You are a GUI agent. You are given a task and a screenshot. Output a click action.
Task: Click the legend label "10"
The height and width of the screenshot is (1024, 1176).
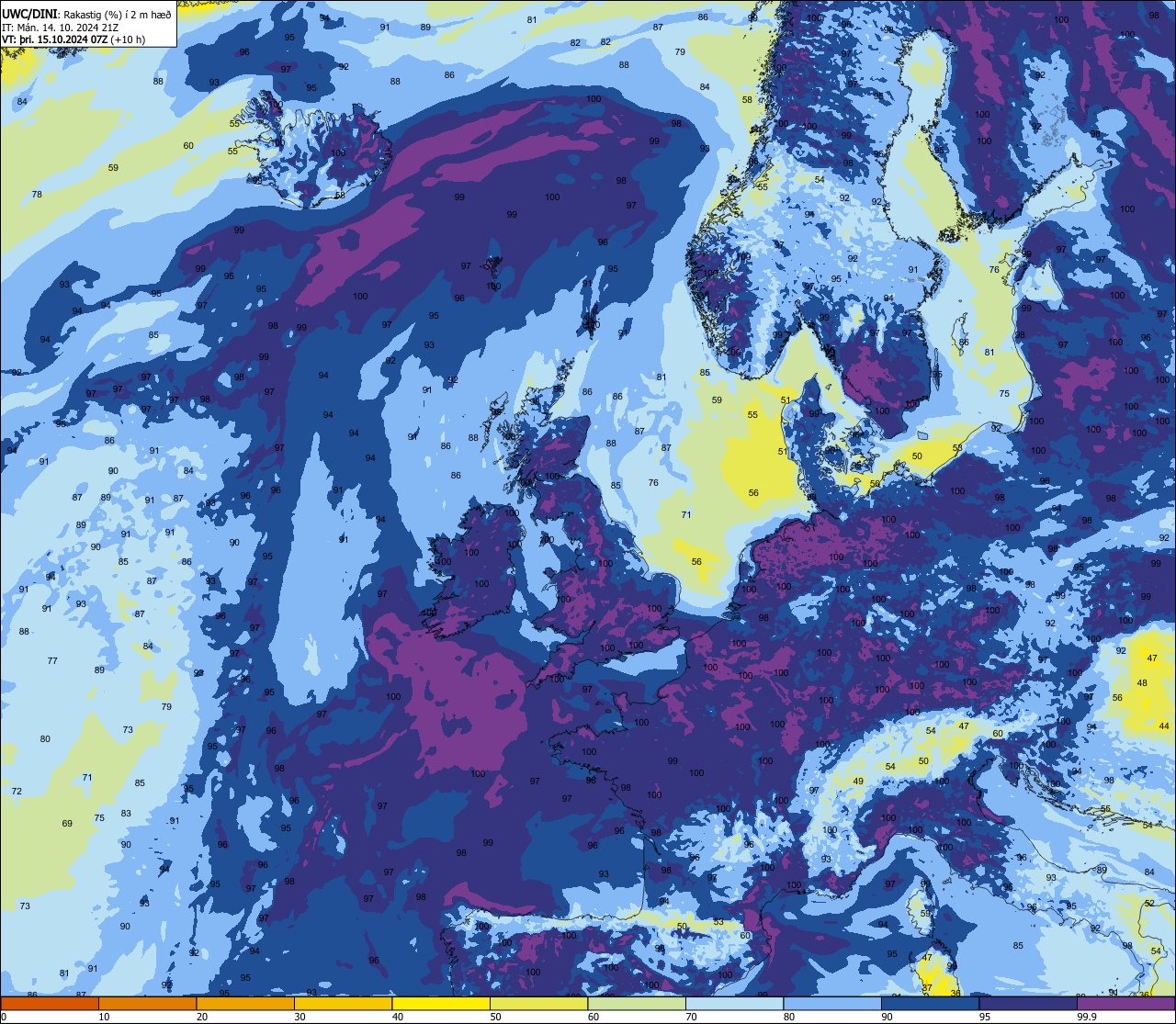(104, 1017)
